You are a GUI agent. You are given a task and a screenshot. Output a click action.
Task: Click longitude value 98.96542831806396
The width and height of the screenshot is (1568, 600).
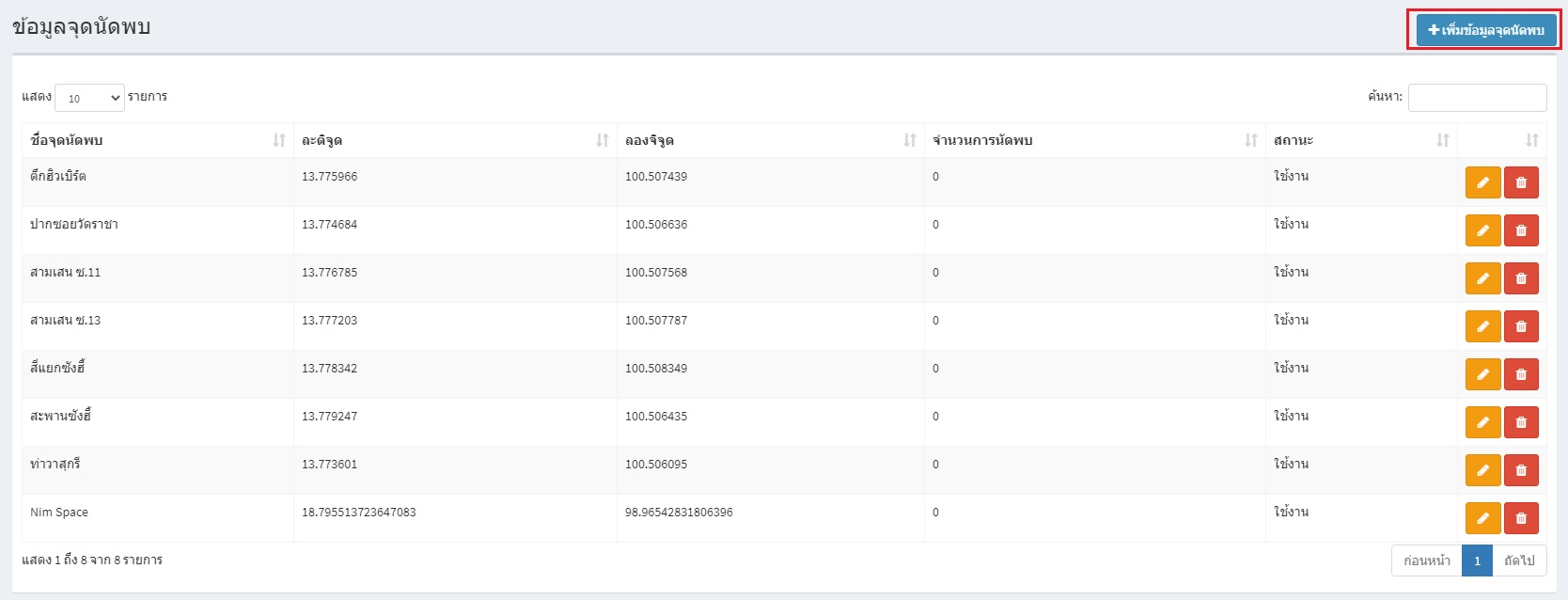679,513
